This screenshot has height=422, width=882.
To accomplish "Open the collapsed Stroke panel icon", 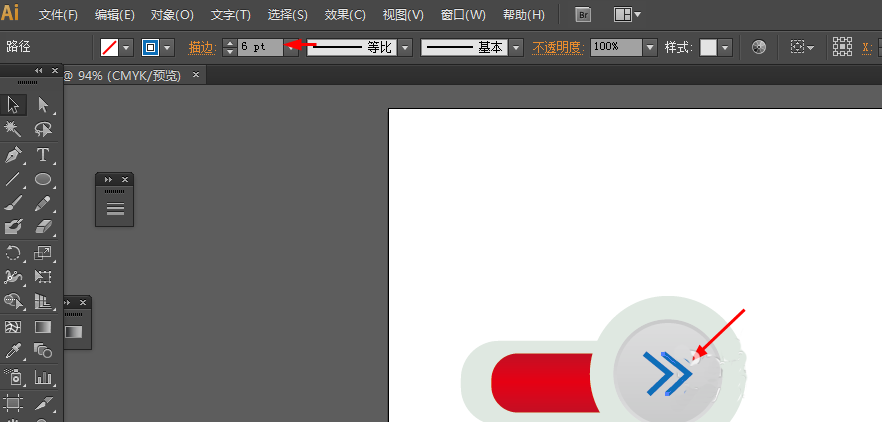I will coord(115,208).
